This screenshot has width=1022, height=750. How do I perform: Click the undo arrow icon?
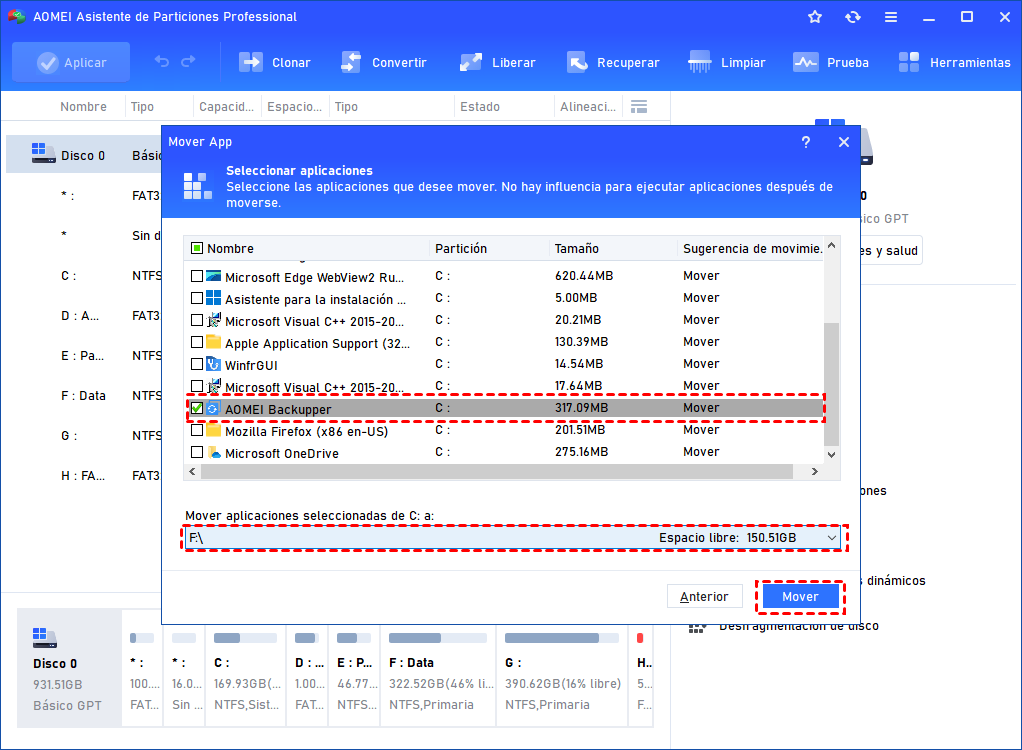pos(162,62)
